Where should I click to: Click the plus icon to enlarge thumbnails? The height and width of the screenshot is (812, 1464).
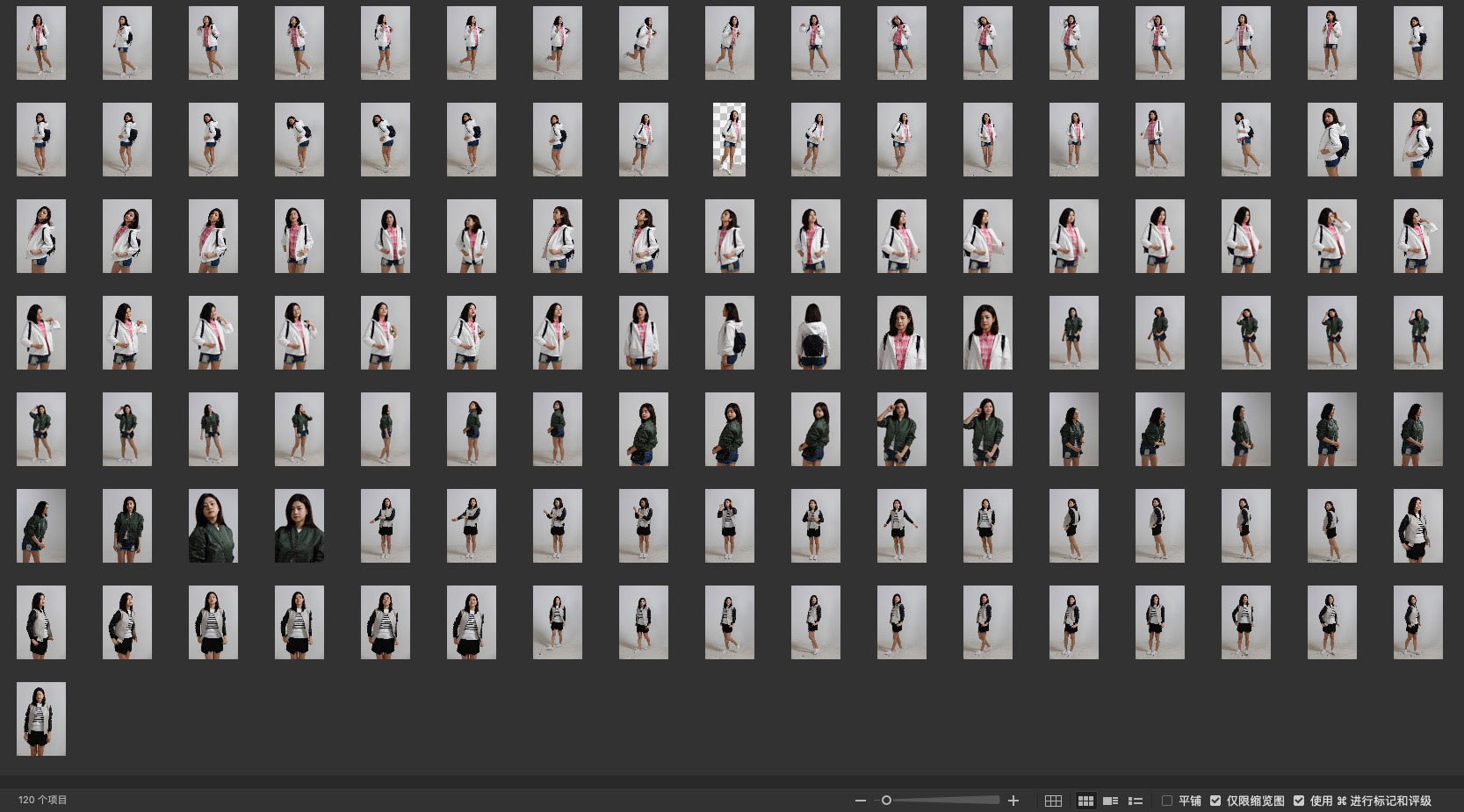click(x=1013, y=801)
